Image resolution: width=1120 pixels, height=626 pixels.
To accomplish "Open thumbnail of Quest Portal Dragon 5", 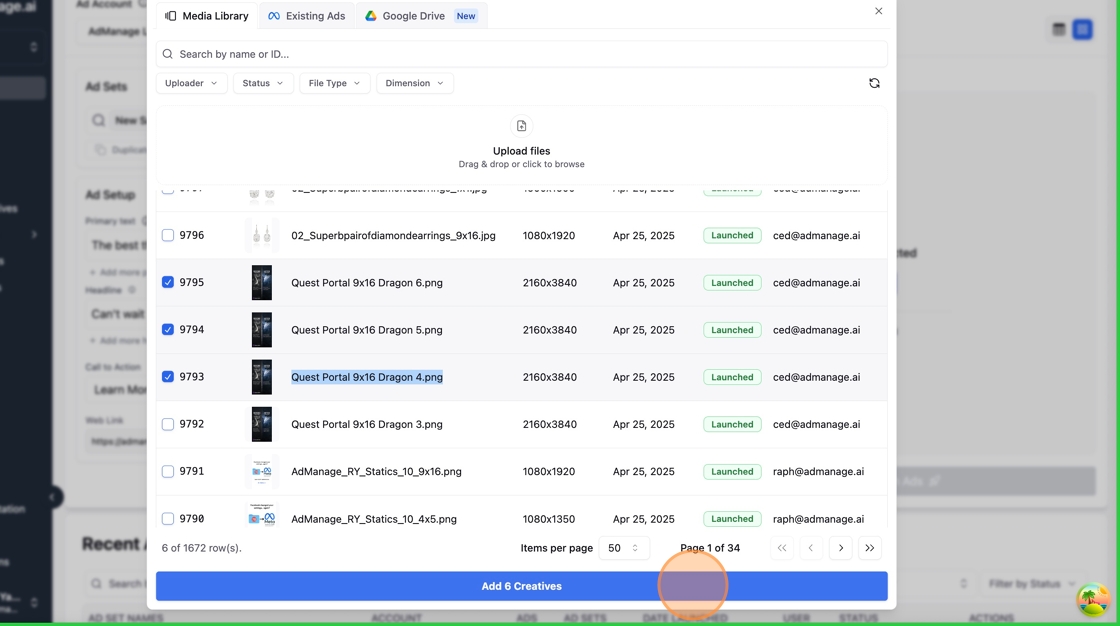I will pyautogui.click(x=261, y=329).
